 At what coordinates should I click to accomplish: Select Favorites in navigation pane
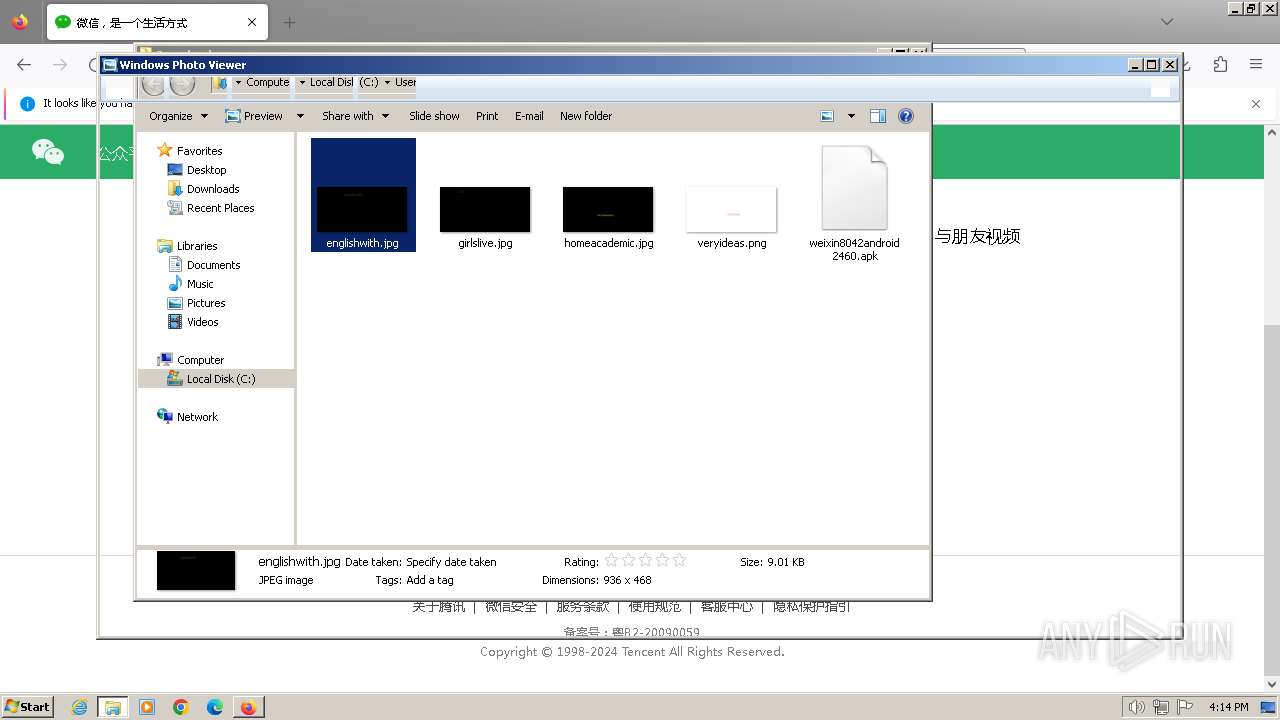[190, 151]
